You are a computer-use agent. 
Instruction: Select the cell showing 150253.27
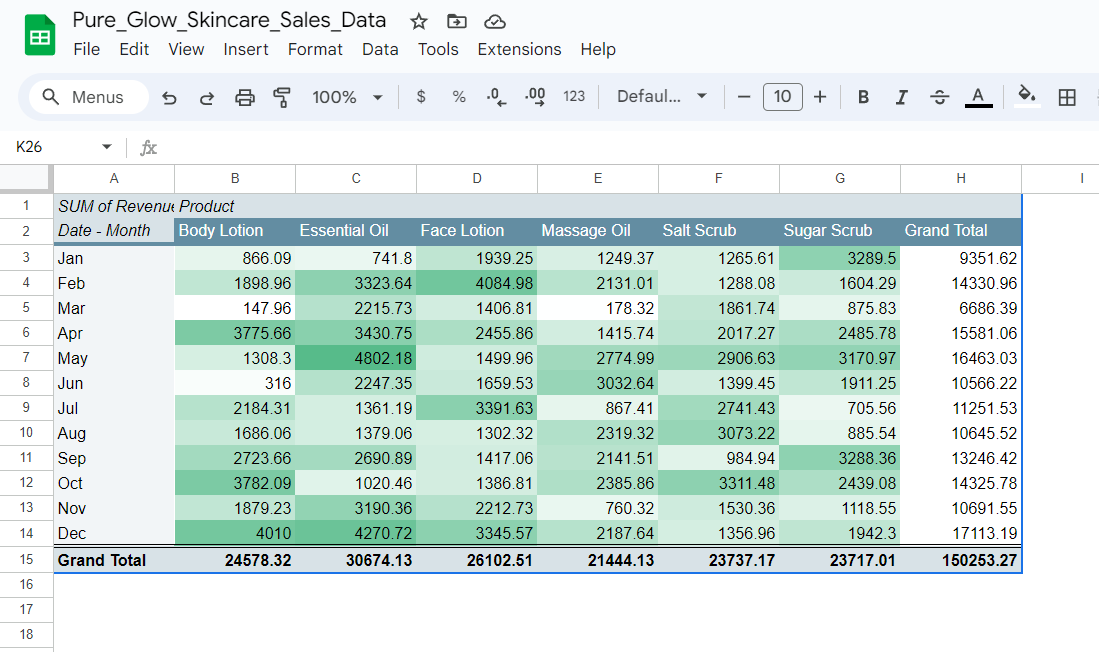coord(961,560)
